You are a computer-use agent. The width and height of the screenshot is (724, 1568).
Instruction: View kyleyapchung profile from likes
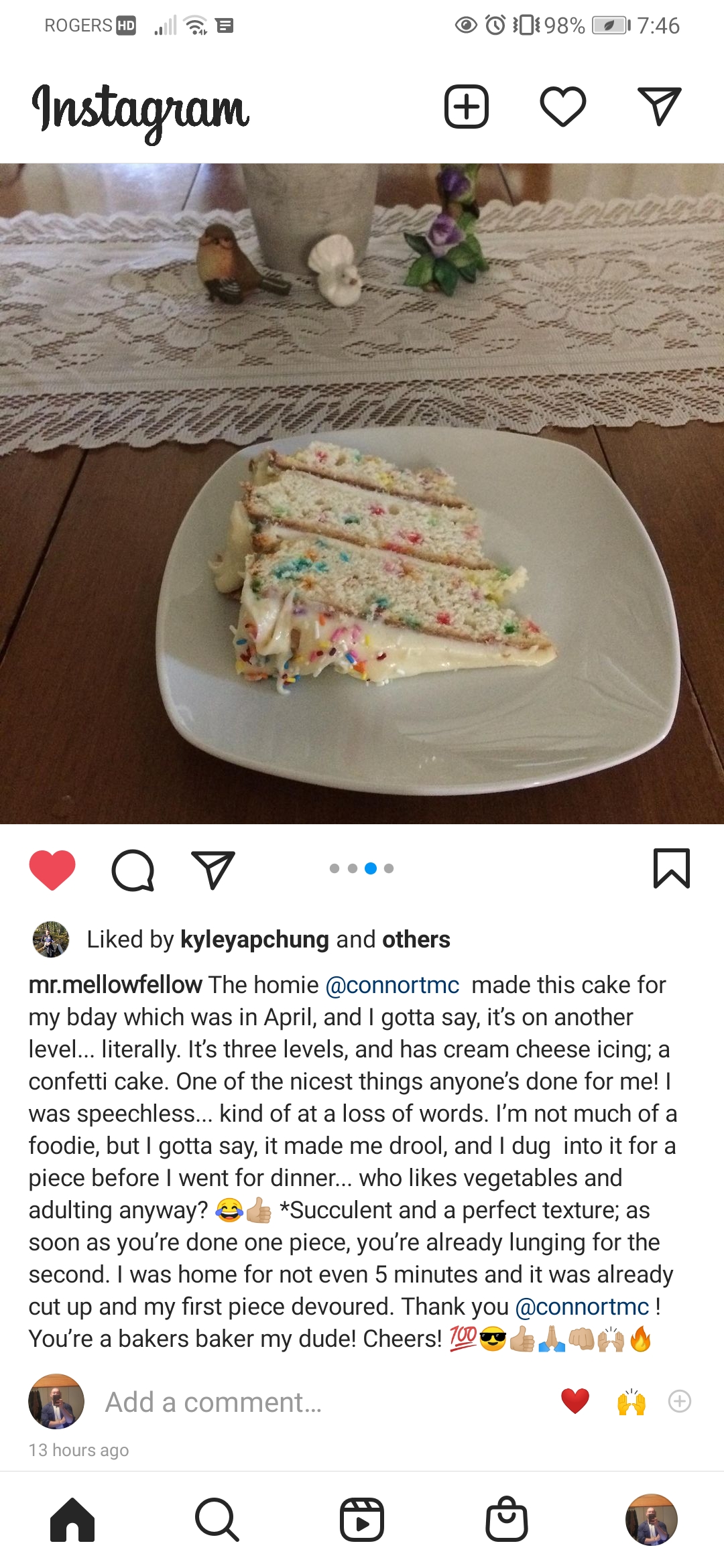[255, 939]
